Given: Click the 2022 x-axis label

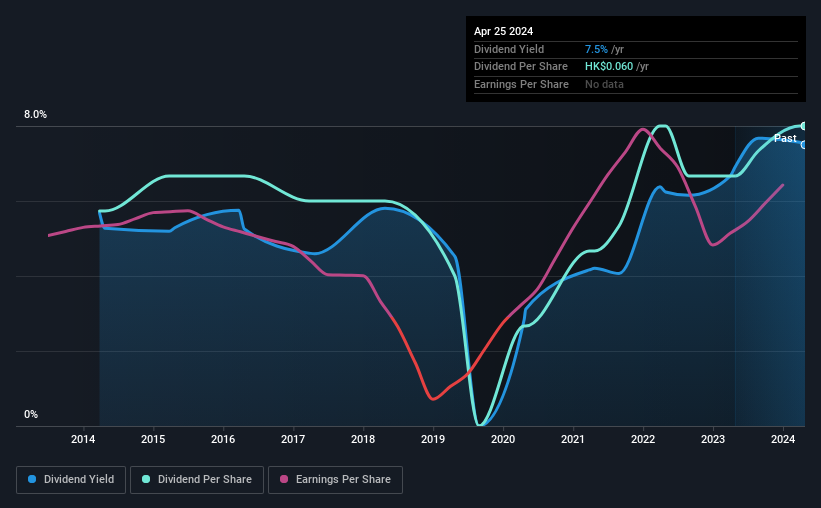Looking at the screenshot, I should point(643,439).
